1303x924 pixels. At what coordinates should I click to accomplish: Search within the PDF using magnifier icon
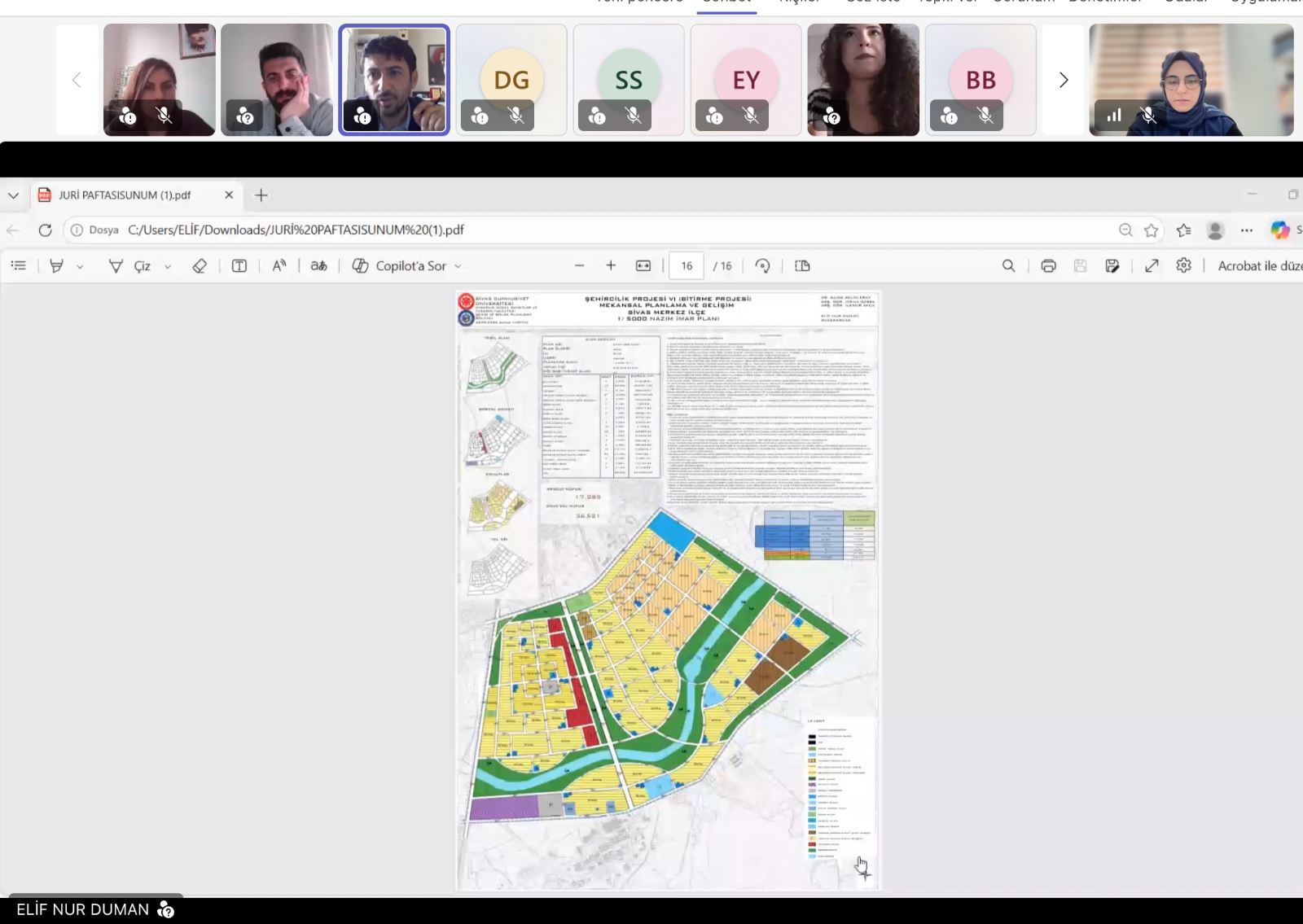tap(1008, 265)
